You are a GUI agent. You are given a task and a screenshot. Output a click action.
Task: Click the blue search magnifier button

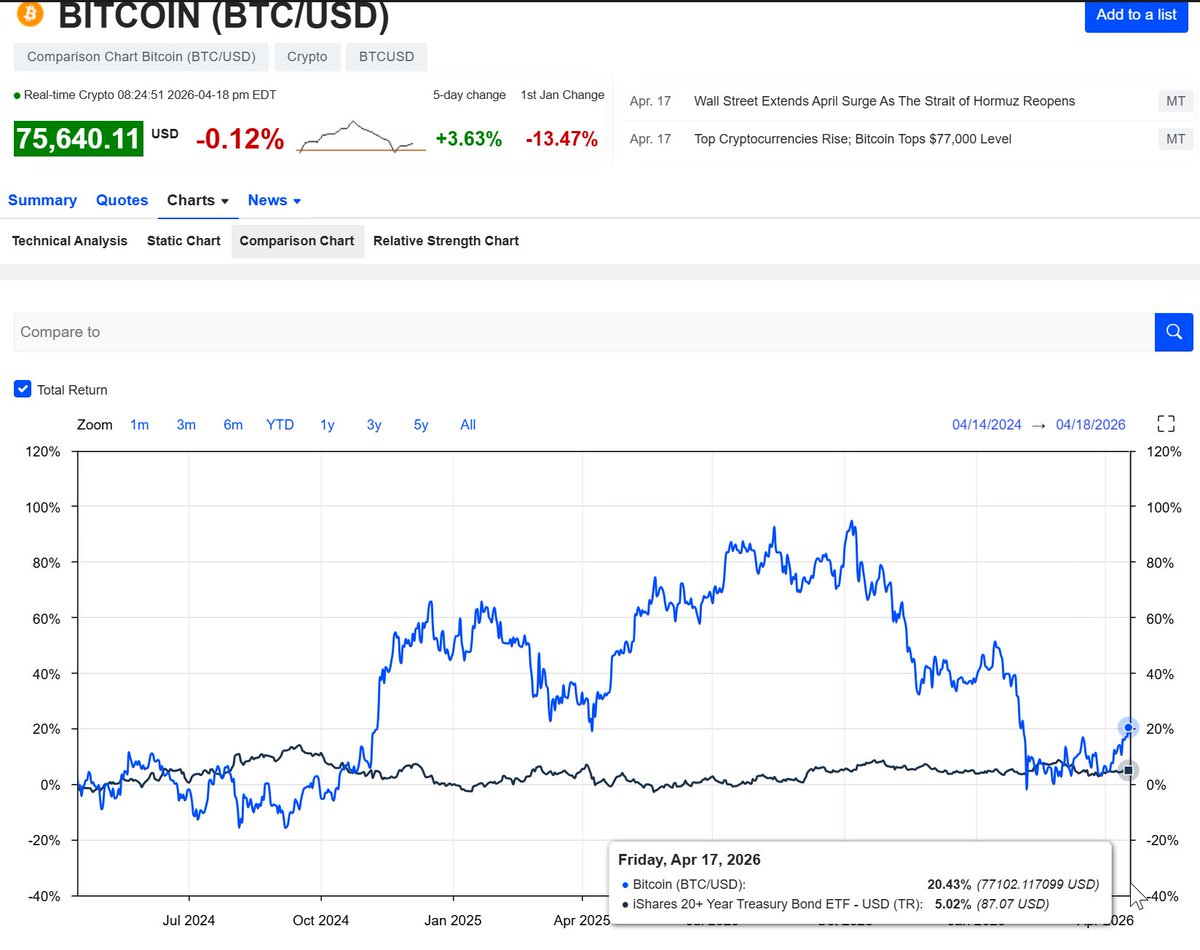pos(1174,332)
